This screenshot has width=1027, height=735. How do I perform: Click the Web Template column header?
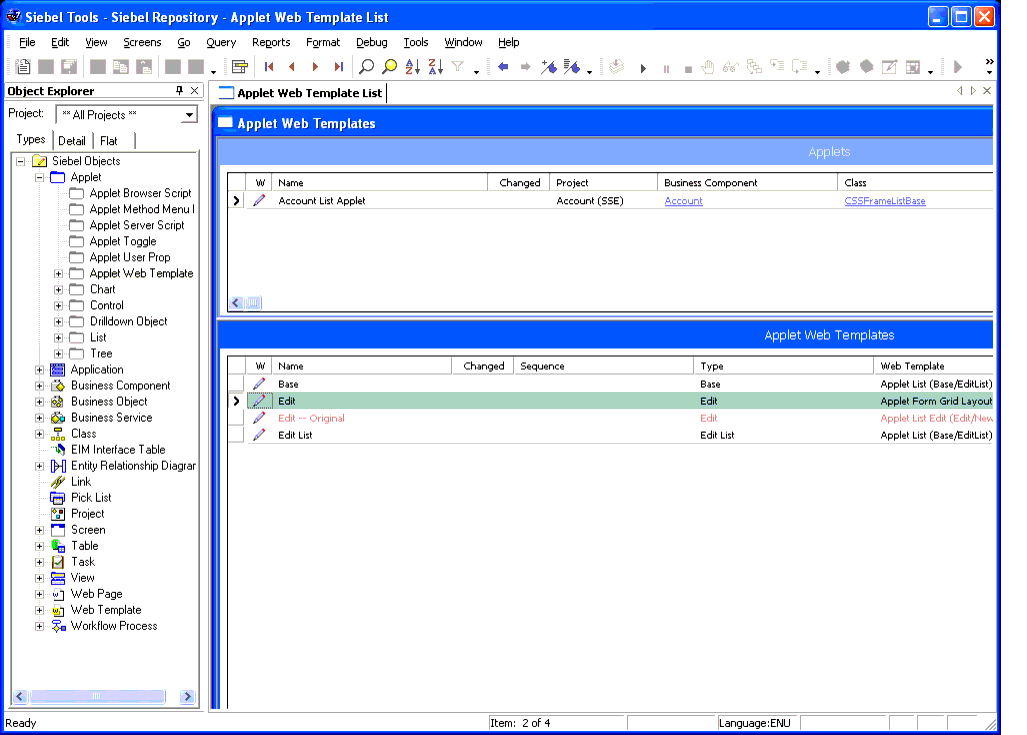click(x=933, y=366)
